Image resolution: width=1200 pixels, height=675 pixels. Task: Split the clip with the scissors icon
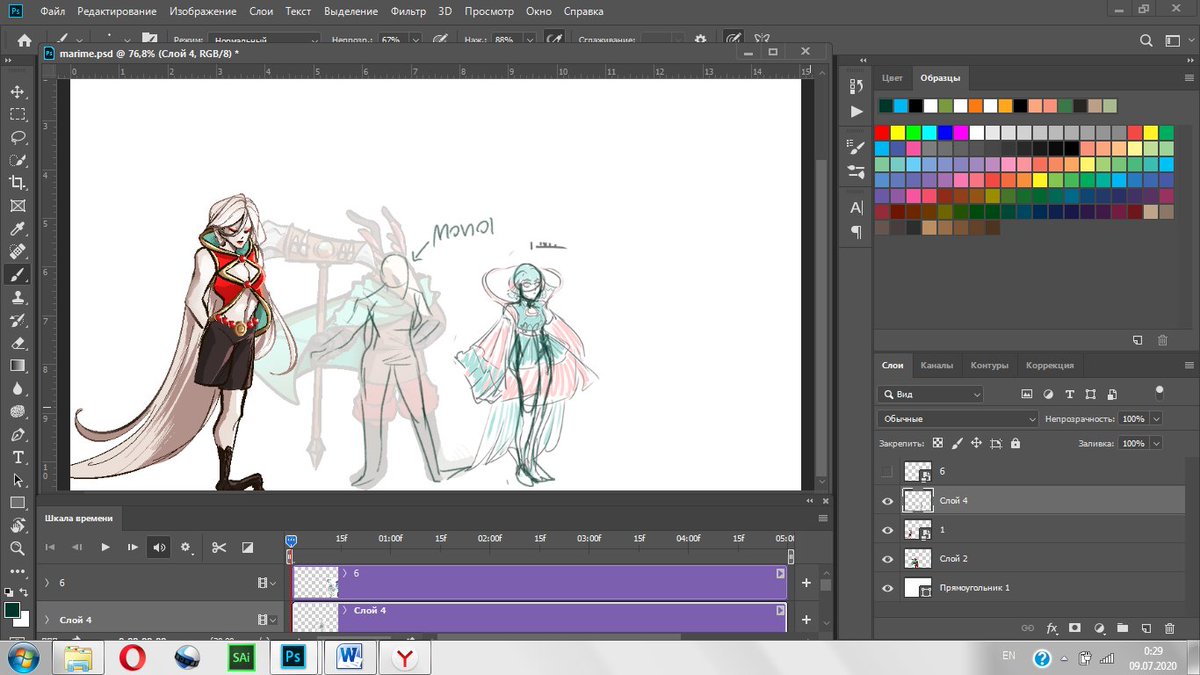[219, 547]
